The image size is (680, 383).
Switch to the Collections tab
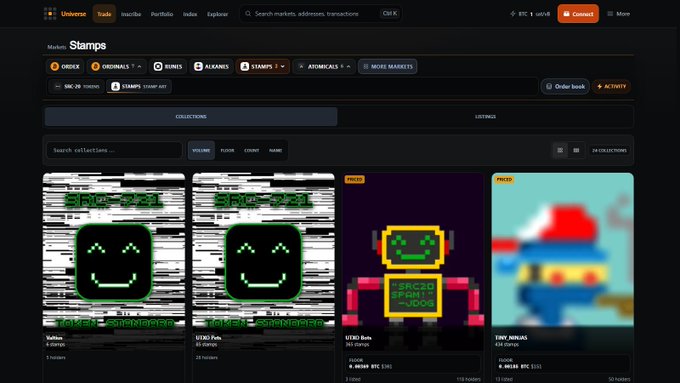coord(191,117)
